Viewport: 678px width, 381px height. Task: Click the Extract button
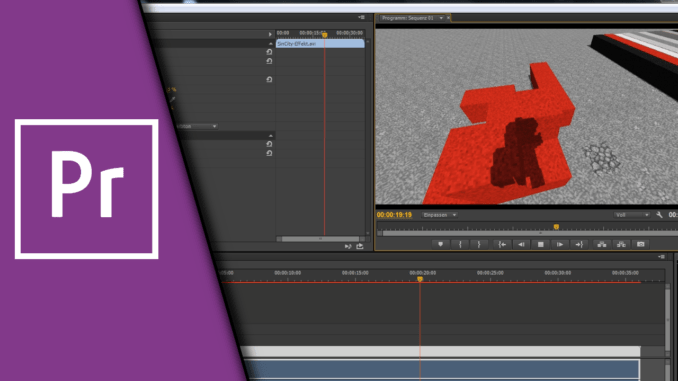621,244
